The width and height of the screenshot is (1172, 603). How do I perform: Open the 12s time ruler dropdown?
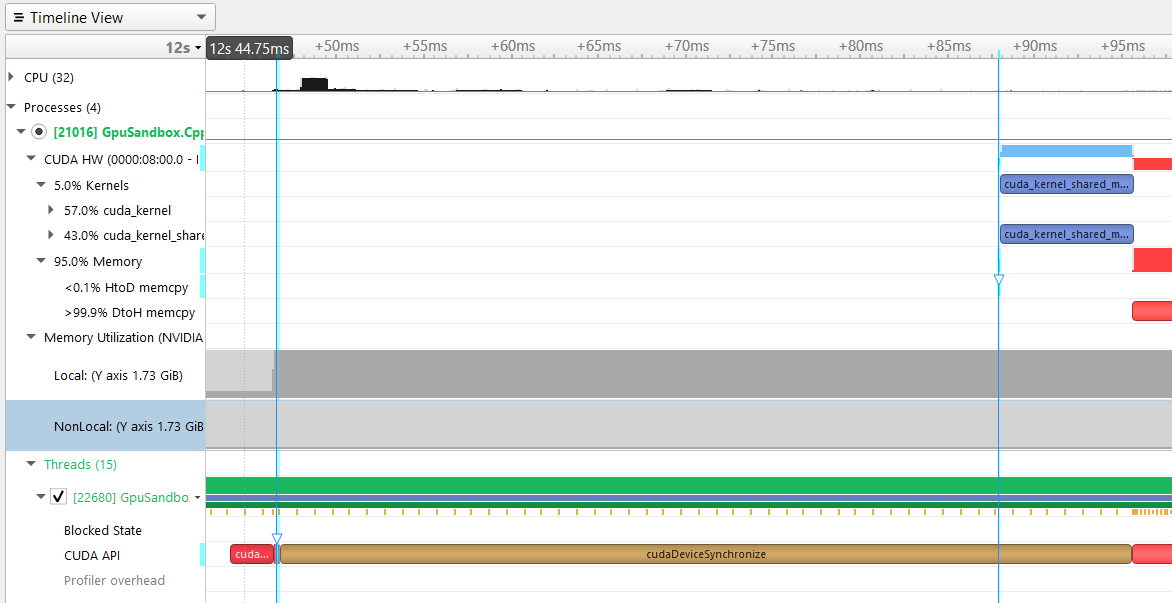point(183,47)
